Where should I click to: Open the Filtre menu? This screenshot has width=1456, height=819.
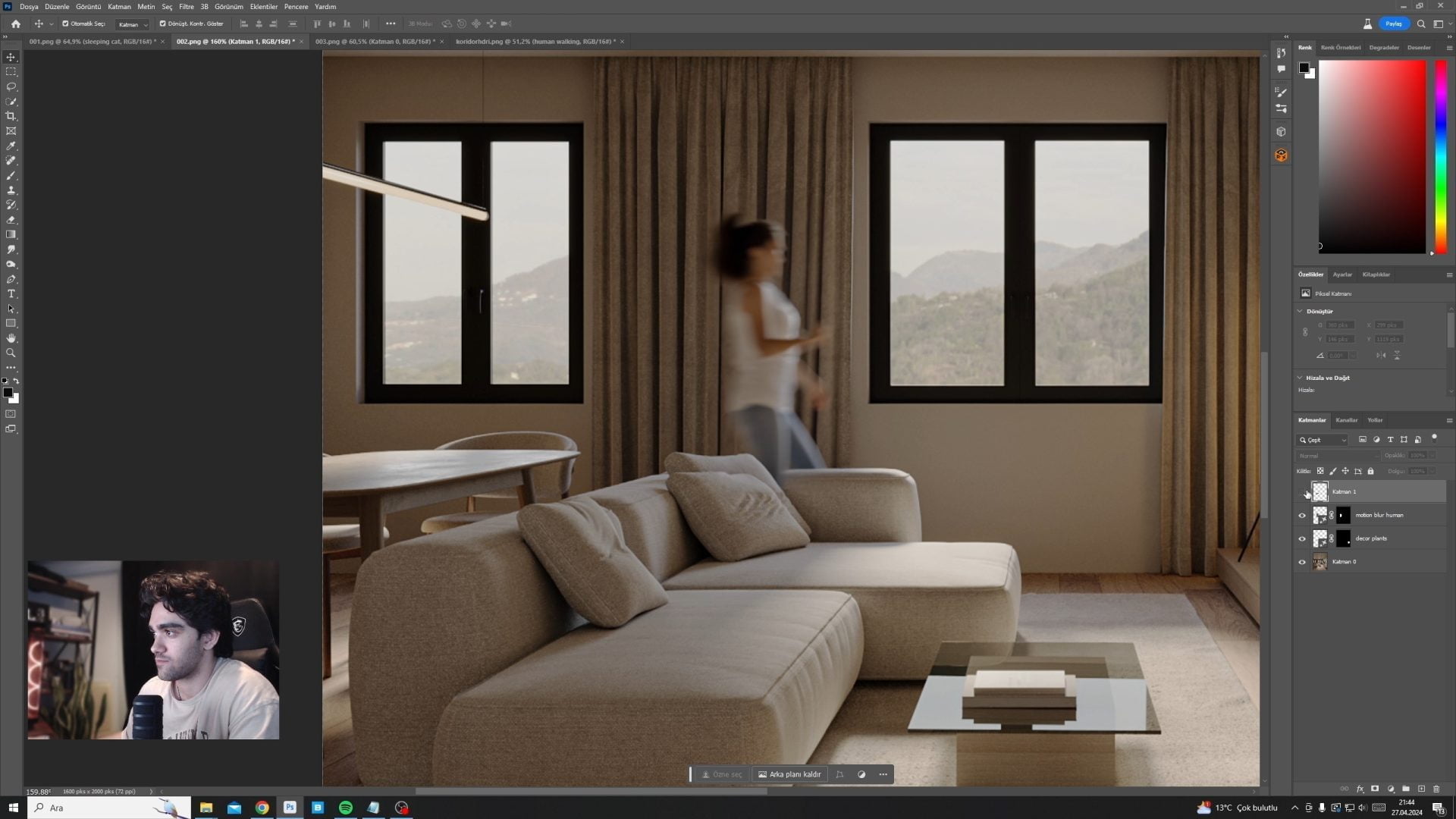(x=186, y=7)
